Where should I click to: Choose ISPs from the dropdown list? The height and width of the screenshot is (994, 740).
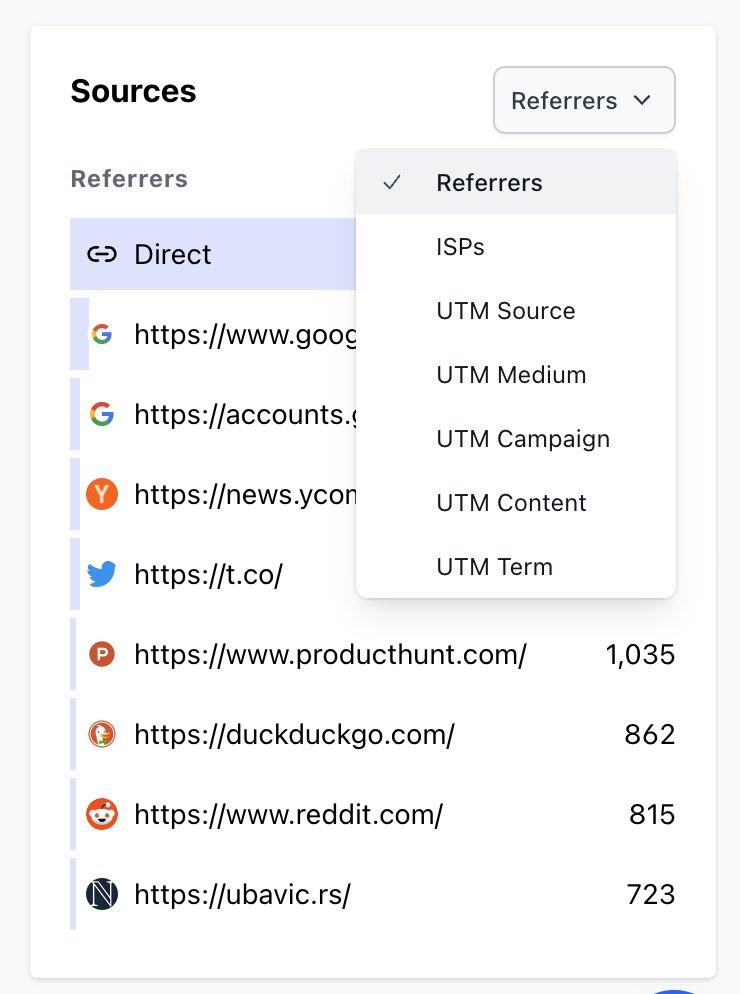516,247
